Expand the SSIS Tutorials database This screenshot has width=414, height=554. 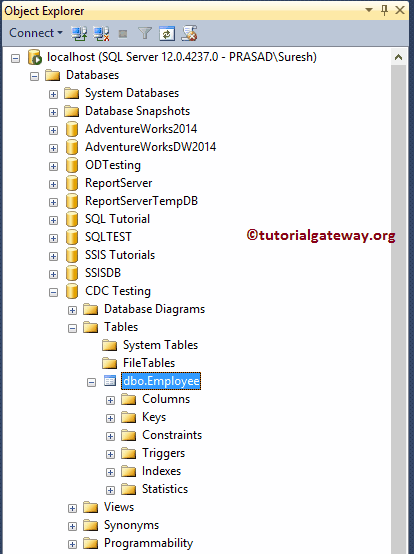click(53, 257)
